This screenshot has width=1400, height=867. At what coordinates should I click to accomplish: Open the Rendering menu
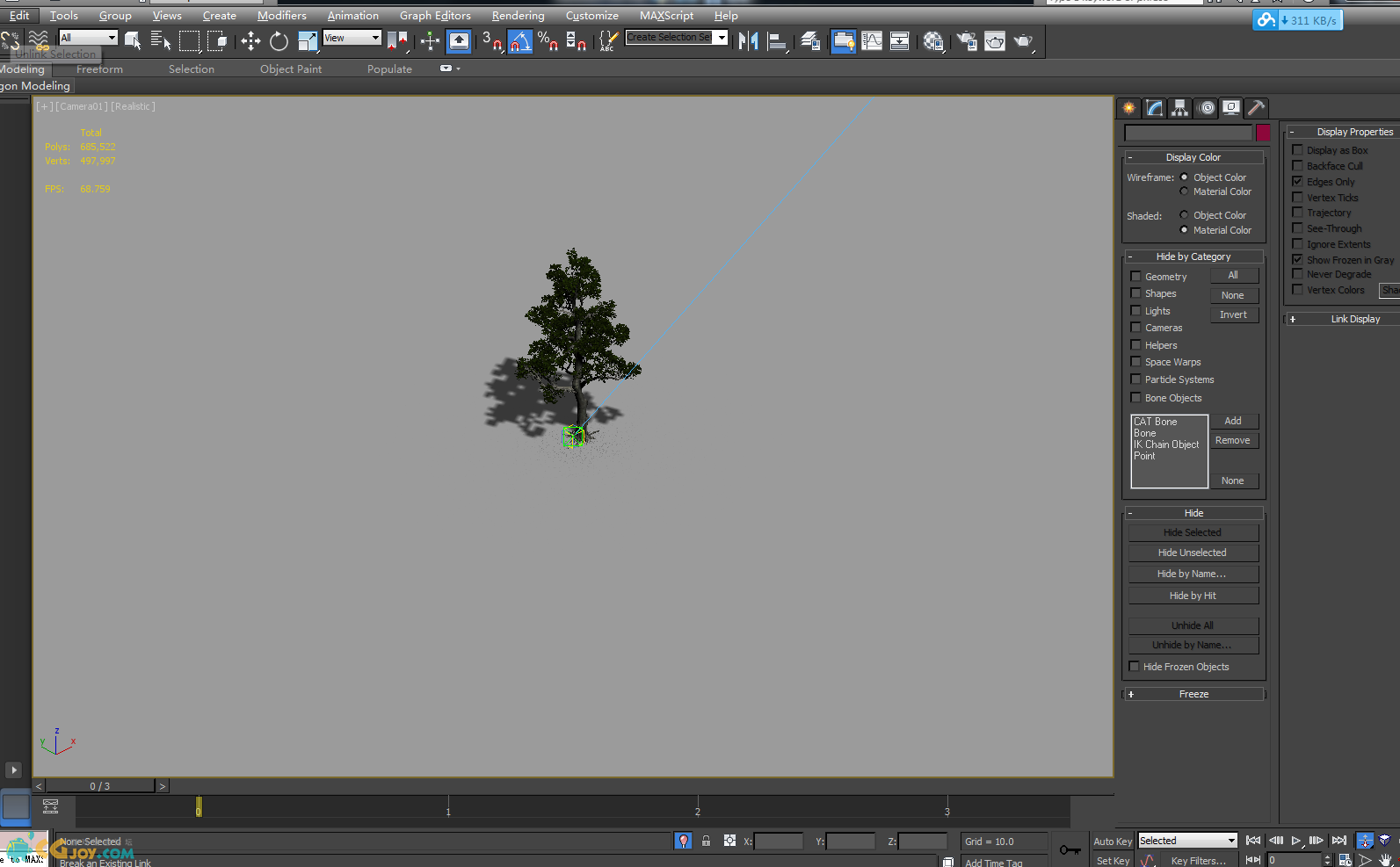(518, 16)
